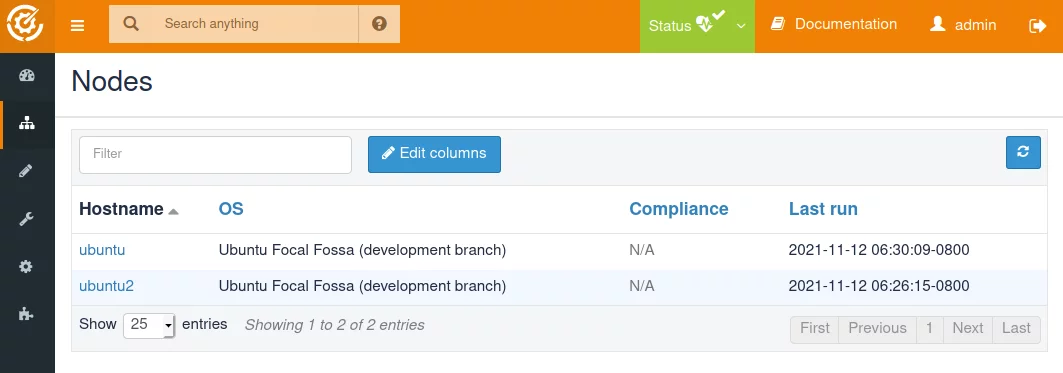Click the Rudder logo icon
The height and width of the screenshot is (373, 1063).
click(x=25, y=25)
